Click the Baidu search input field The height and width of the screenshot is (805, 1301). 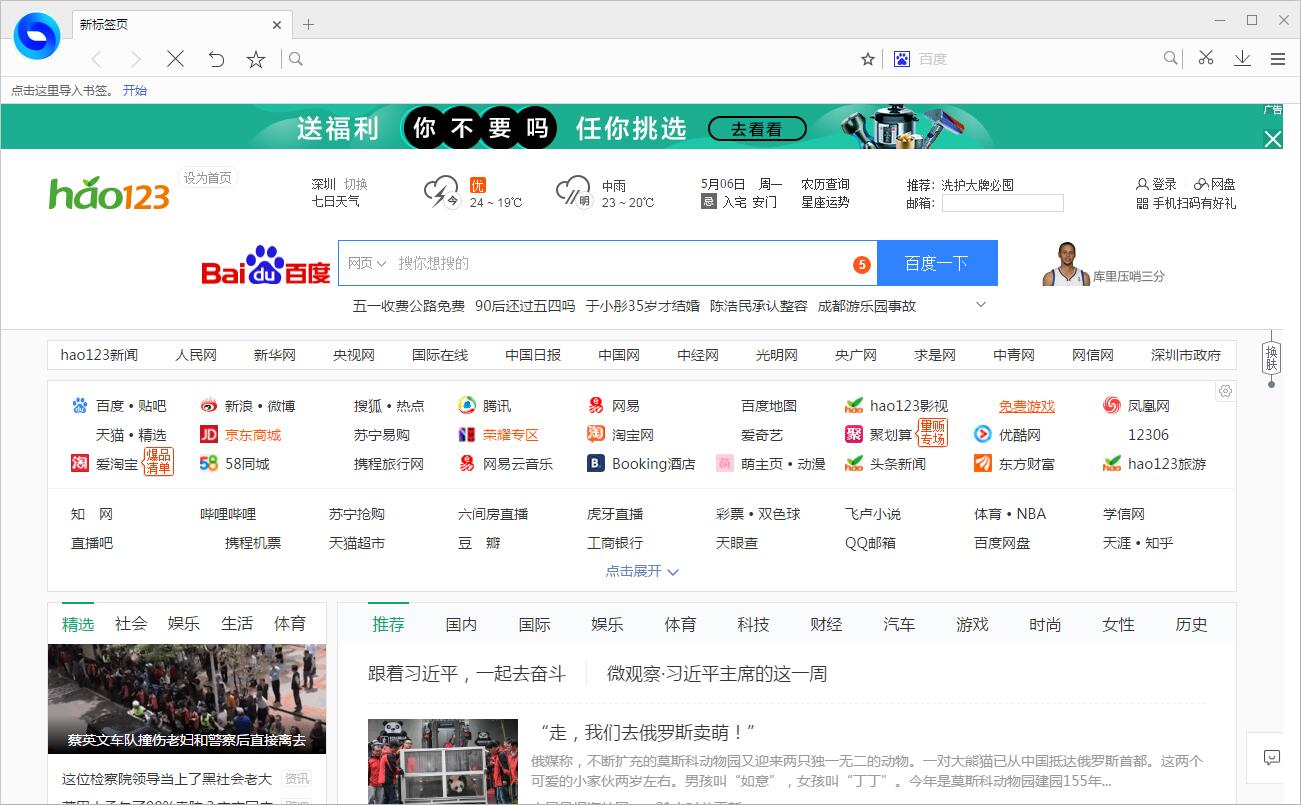(620, 263)
